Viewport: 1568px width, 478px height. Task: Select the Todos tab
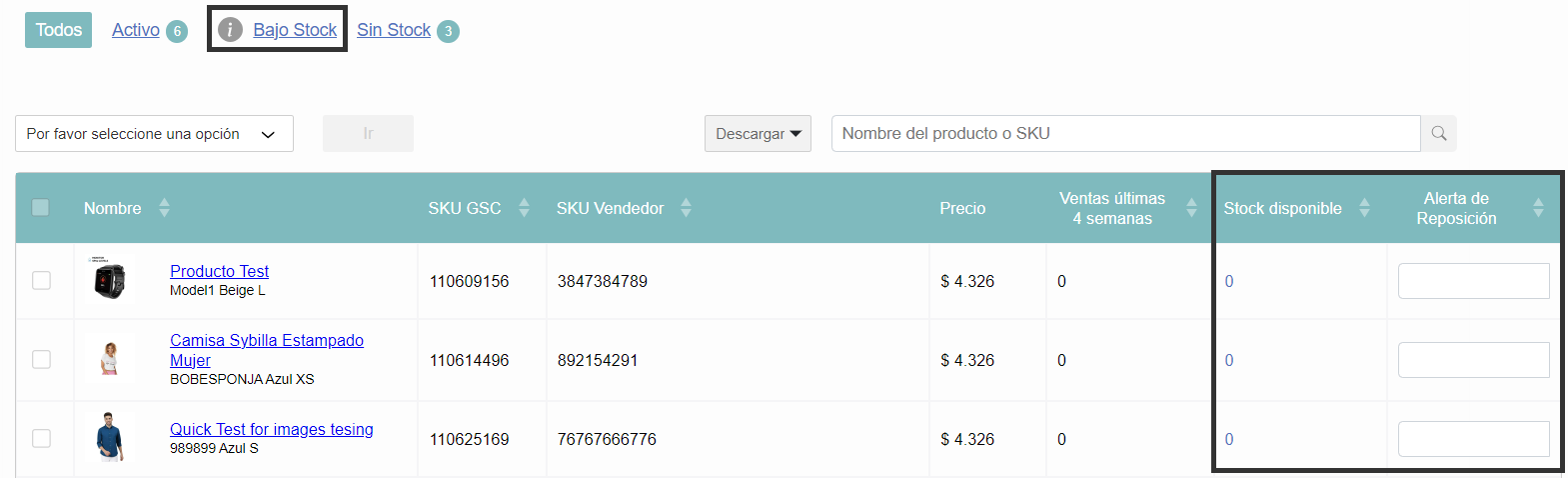[58, 30]
